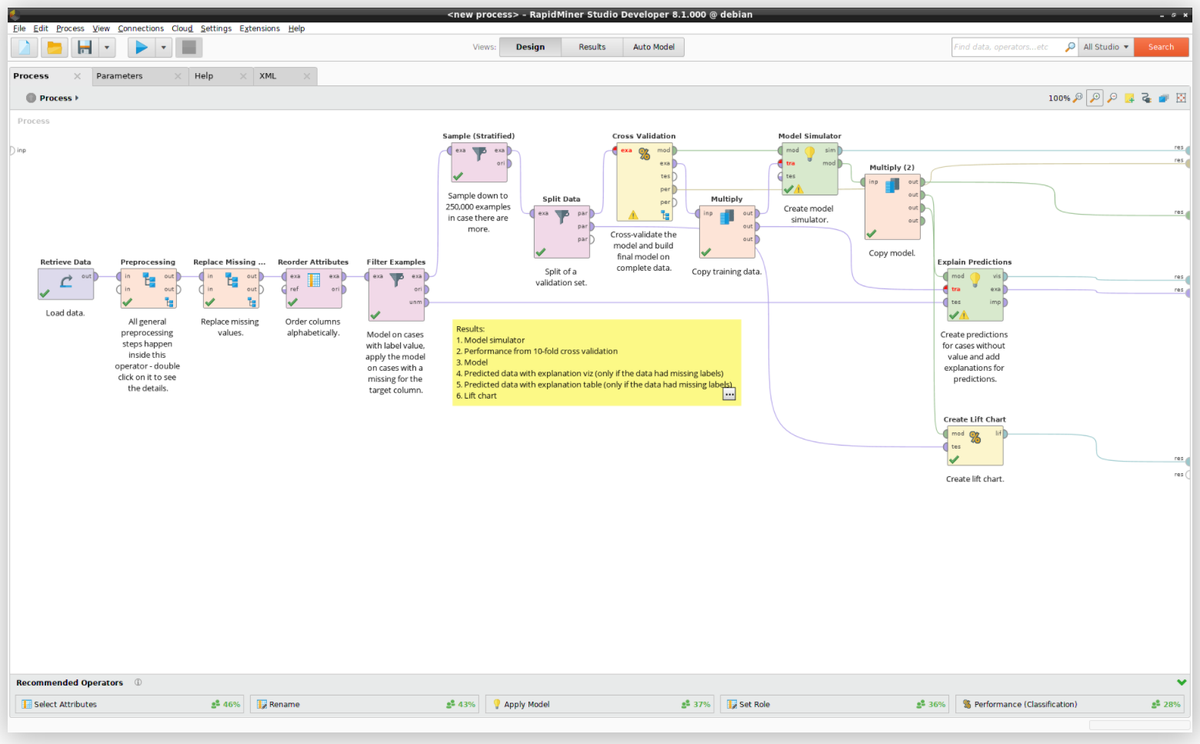Screen dimensions: 1200x744
Task: Open the Help menu in the menu bar
Action: [297, 28]
